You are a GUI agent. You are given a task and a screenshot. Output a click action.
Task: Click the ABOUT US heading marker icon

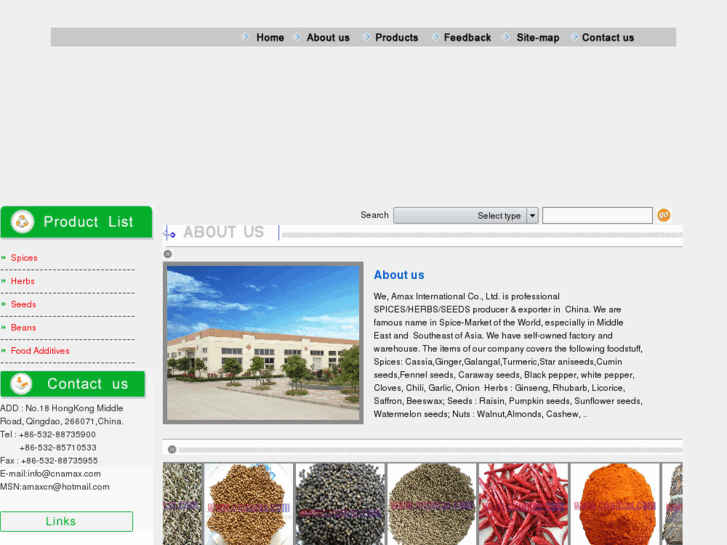pyautogui.click(x=170, y=233)
